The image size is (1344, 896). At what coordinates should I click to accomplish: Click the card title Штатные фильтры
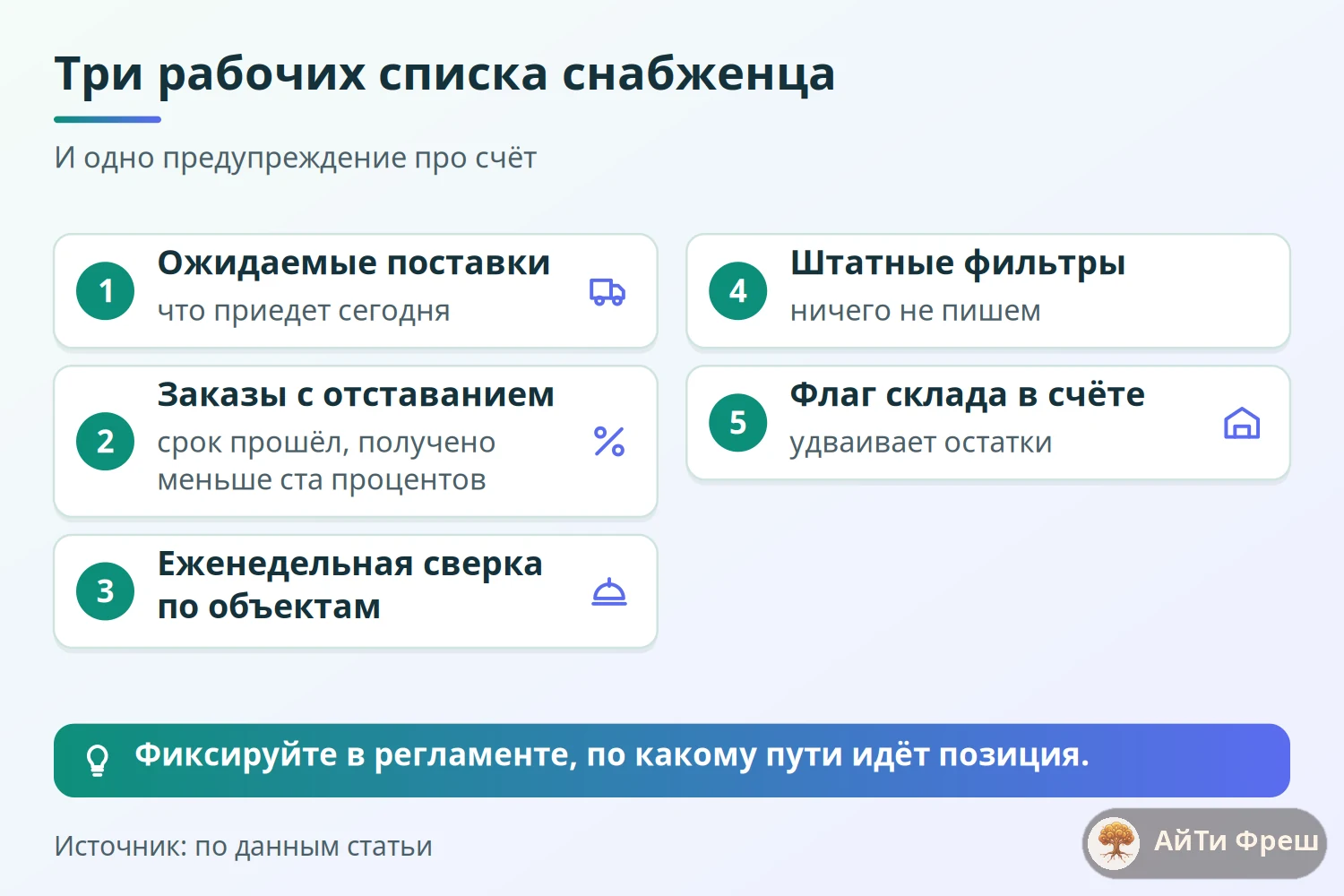tap(958, 263)
